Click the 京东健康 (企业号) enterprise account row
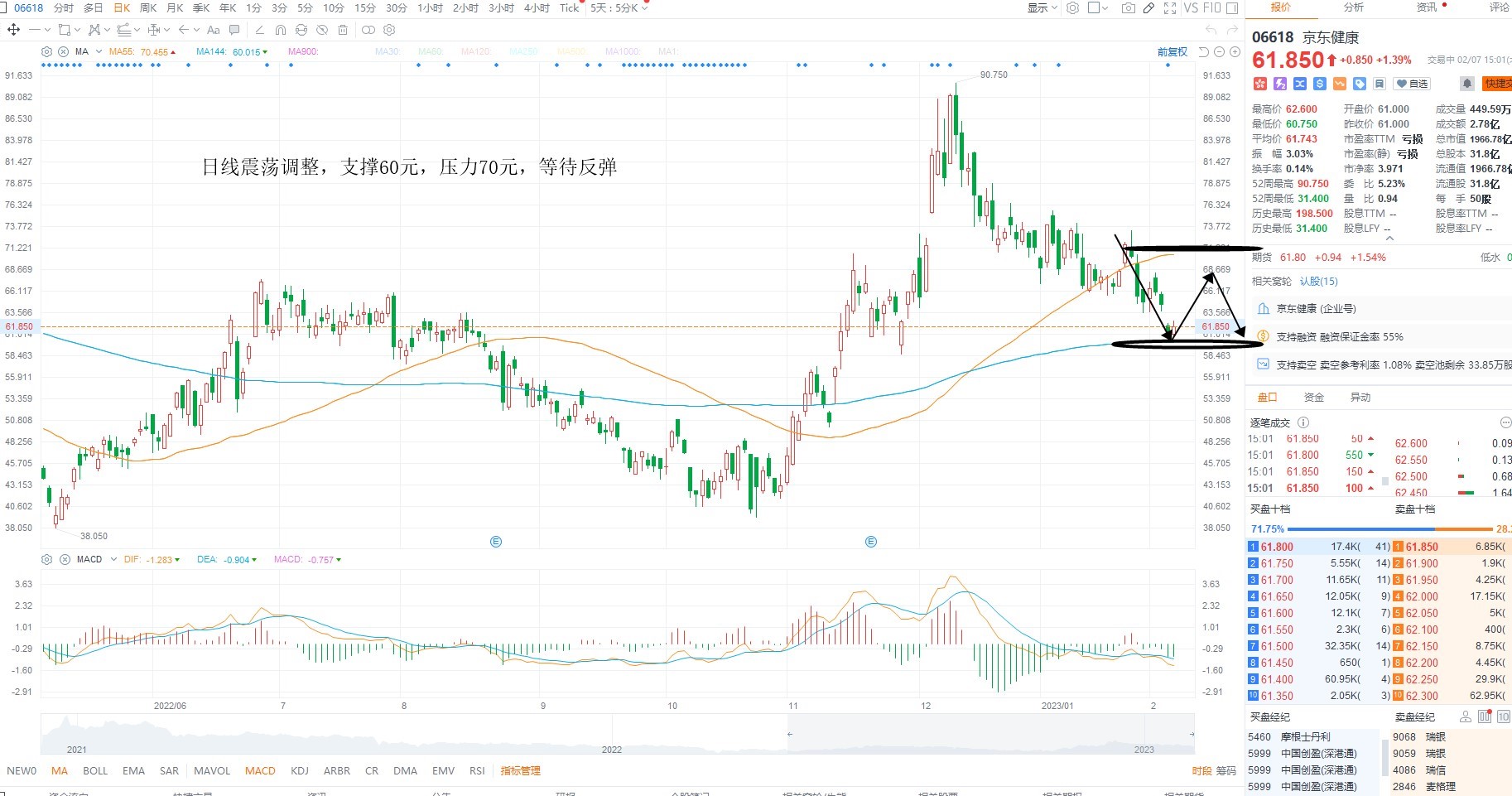1512x796 pixels. (1378, 309)
